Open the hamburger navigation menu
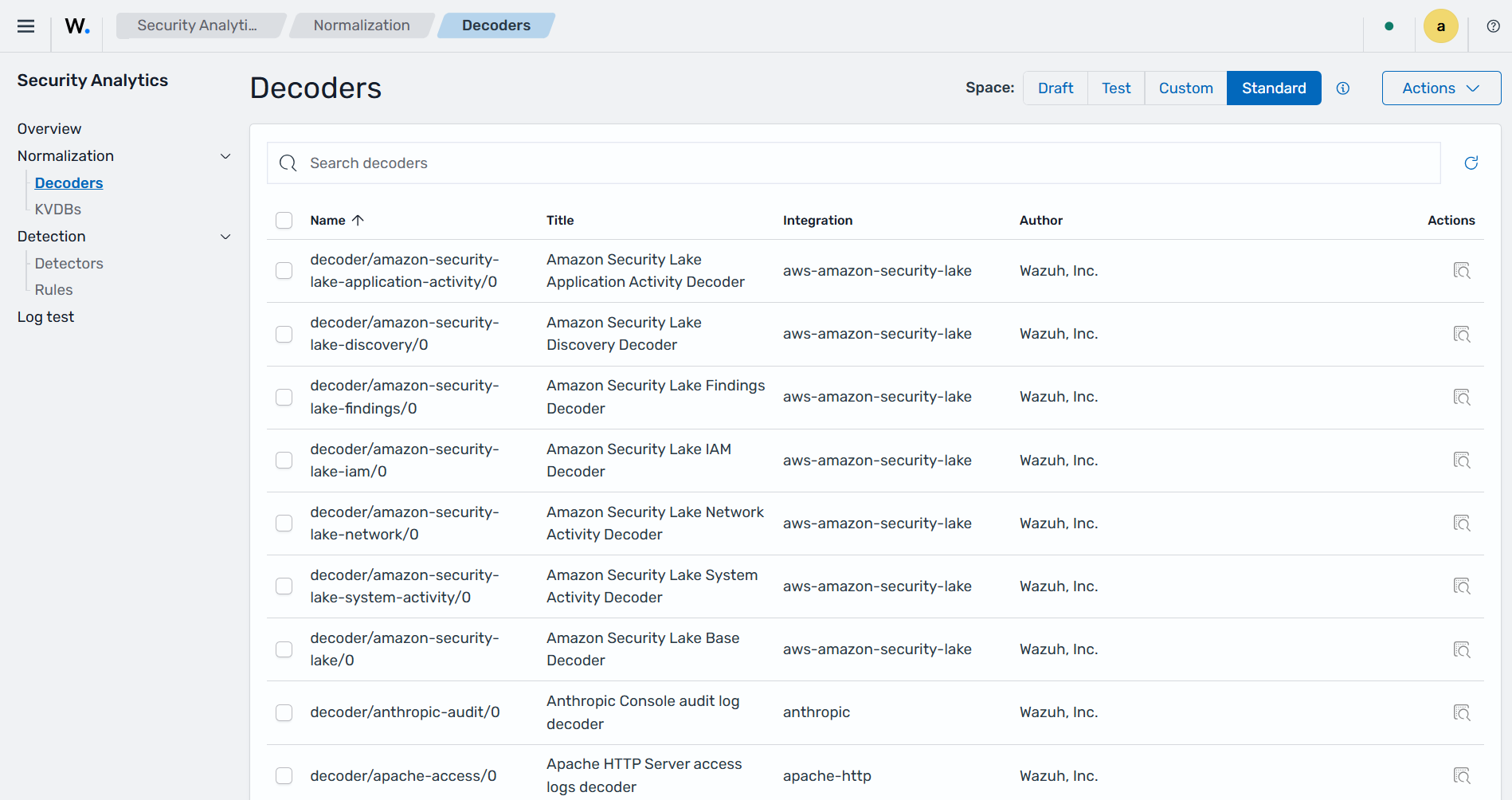The width and height of the screenshot is (1512, 800). point(25,26)
